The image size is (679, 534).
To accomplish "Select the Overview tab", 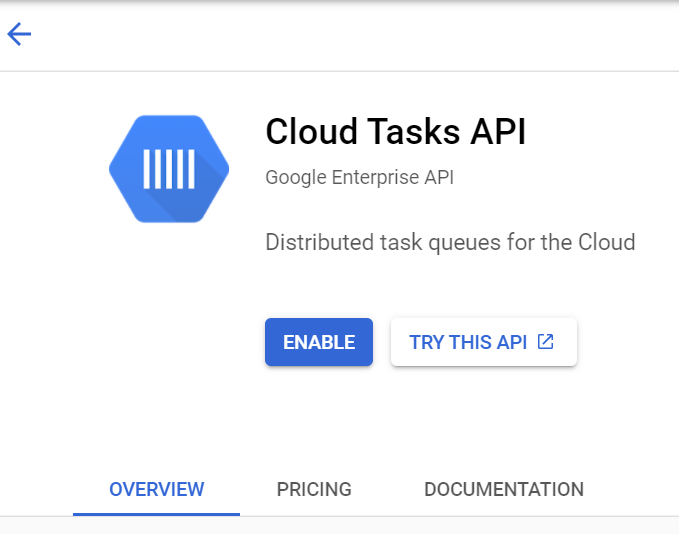I will pyautogui.click(x=156, y=489).
